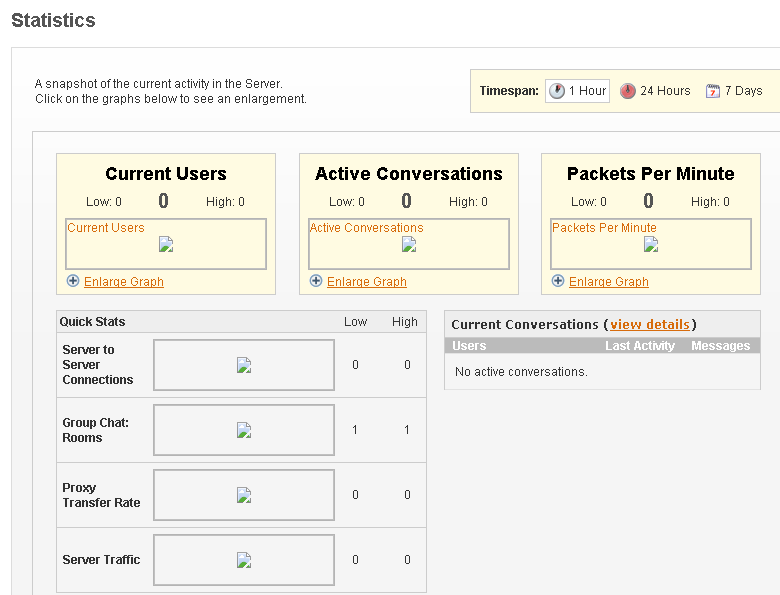This screenshot has height=595, width=780.
Task: Click plus icon under Current Users graph
Action: point(73,281)
